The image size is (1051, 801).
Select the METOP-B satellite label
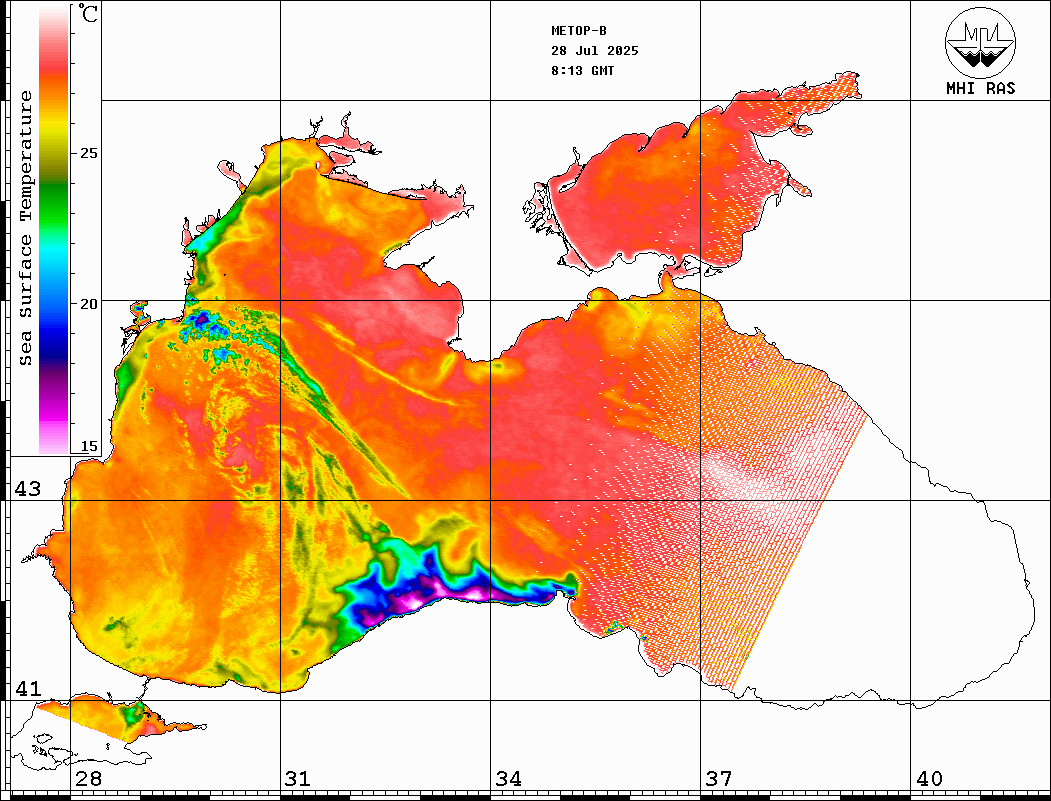tap(578, 31)
